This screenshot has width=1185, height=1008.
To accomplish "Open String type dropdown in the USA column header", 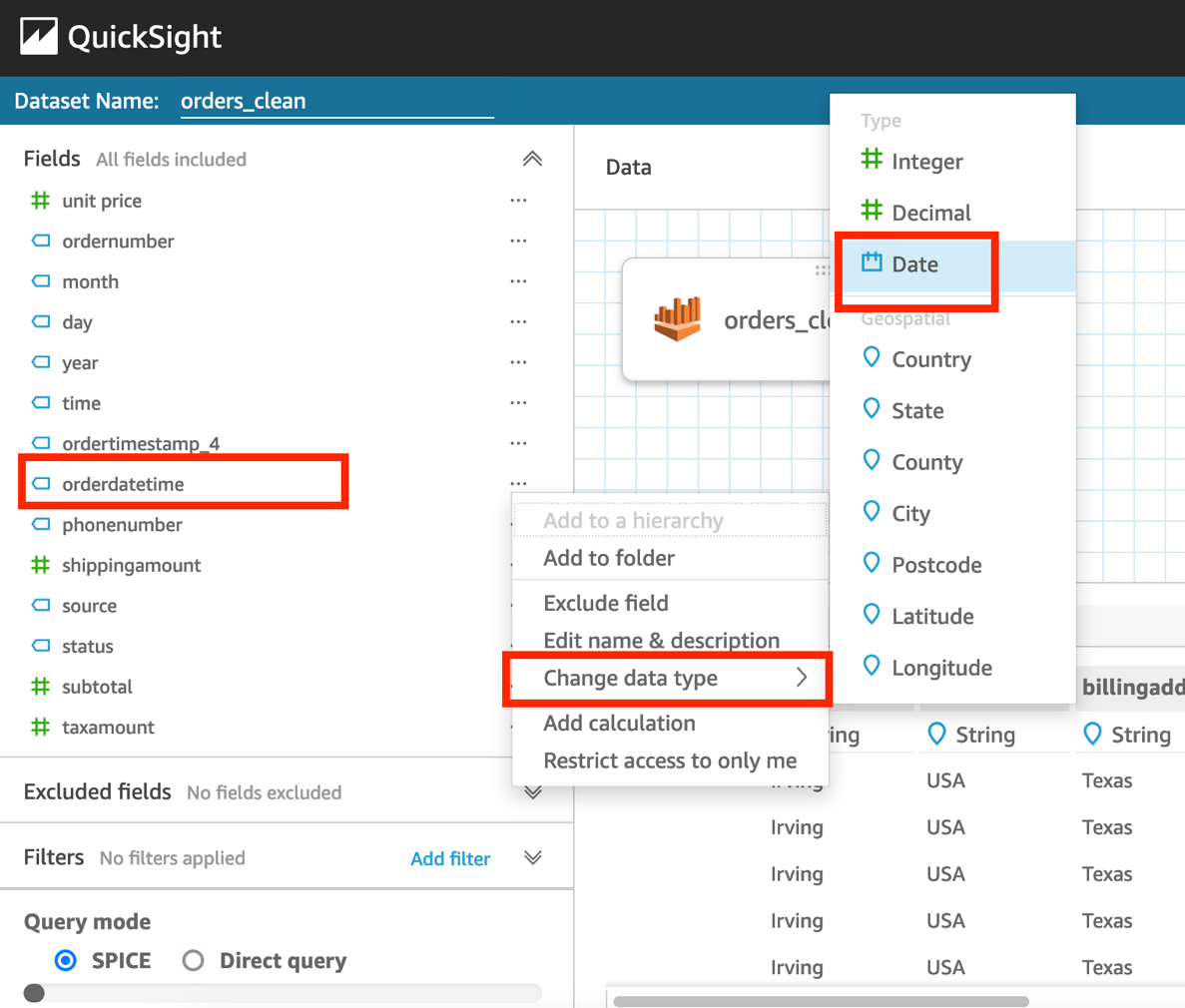I will pyautogui.click(x=971, y=735).
